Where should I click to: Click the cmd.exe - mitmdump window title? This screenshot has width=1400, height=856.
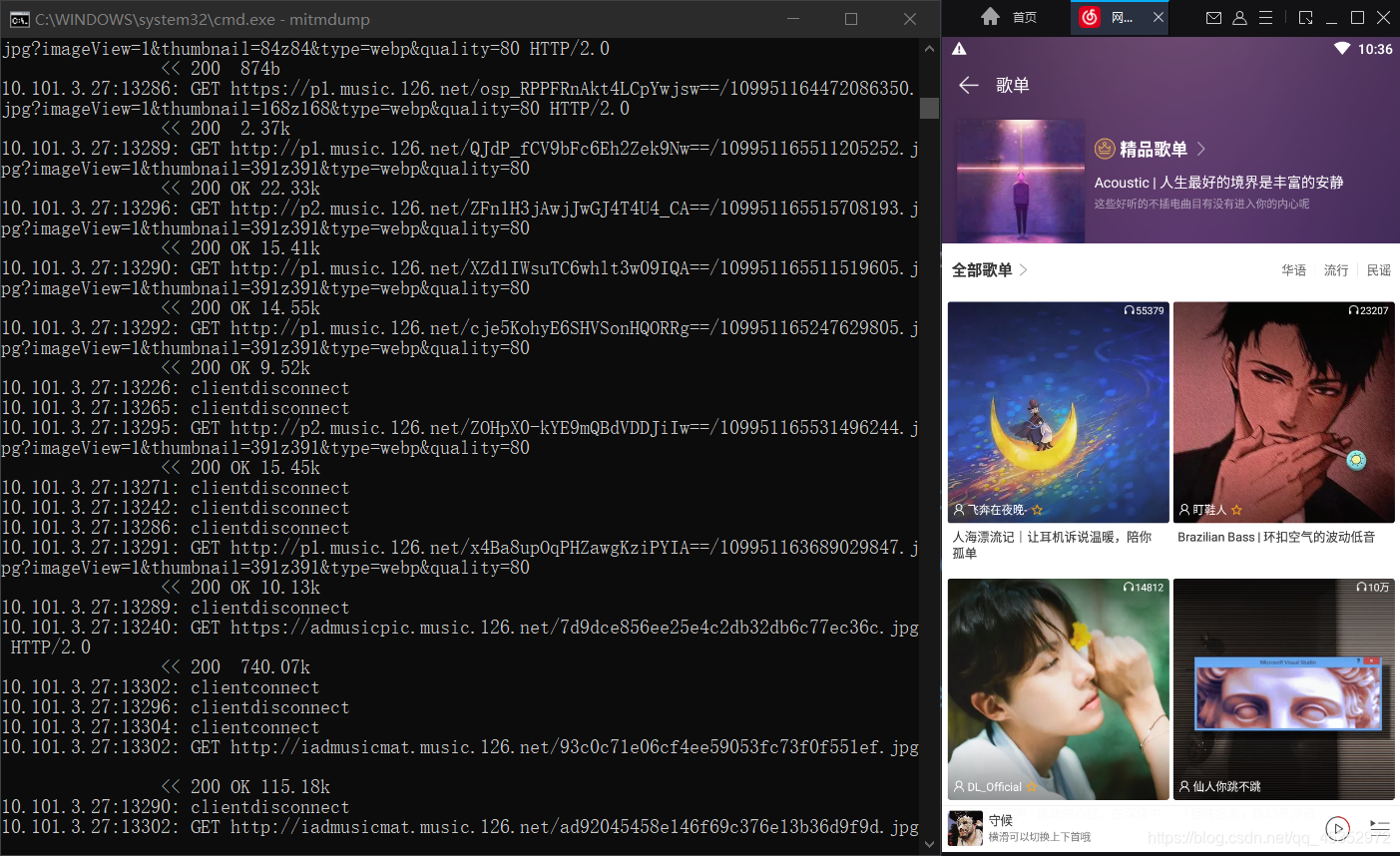203,19
